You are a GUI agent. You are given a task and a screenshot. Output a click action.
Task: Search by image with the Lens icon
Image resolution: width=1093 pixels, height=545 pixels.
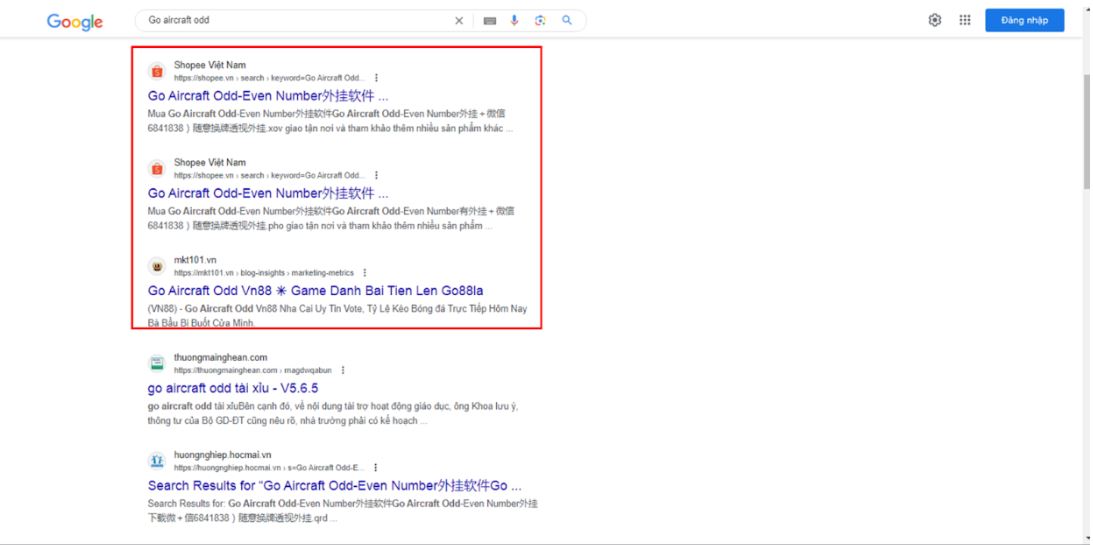point(540,20)
